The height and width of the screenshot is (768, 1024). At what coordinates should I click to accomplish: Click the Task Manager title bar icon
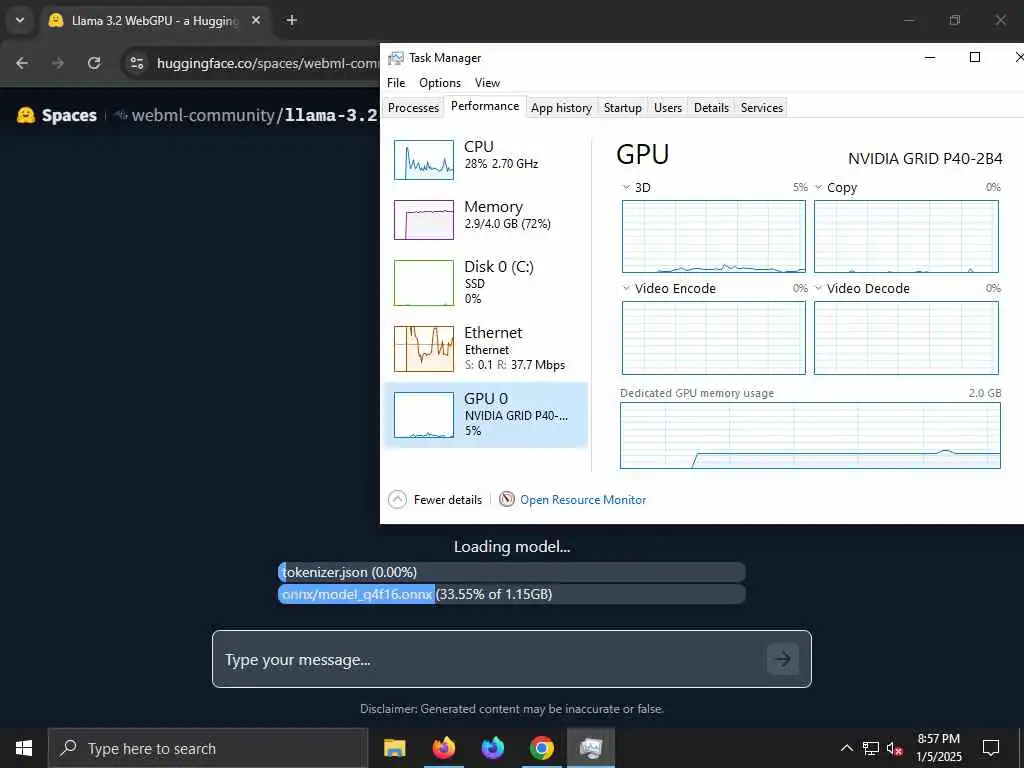point(395,58)
